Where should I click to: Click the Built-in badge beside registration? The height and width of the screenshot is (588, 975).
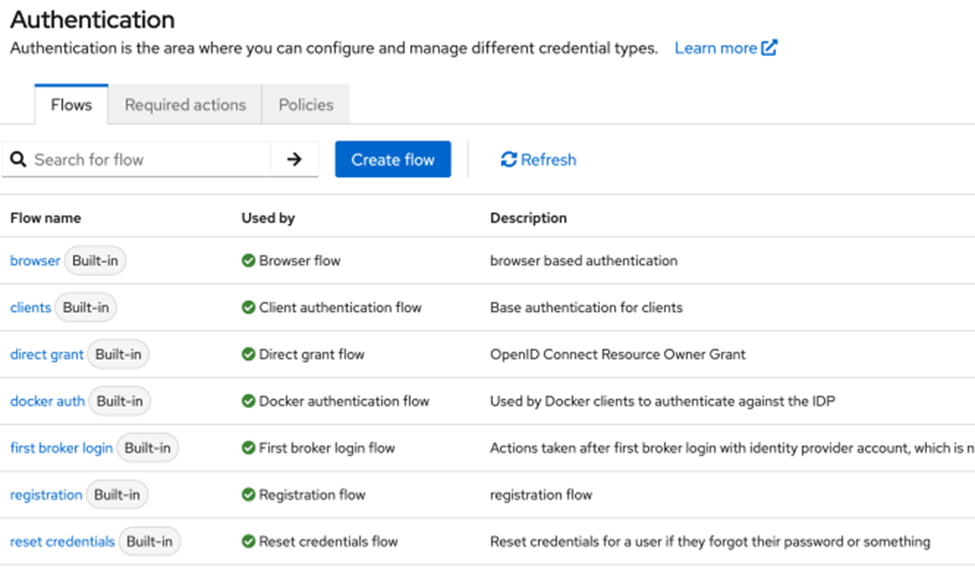pyautogui.click(x=117, y=495)
